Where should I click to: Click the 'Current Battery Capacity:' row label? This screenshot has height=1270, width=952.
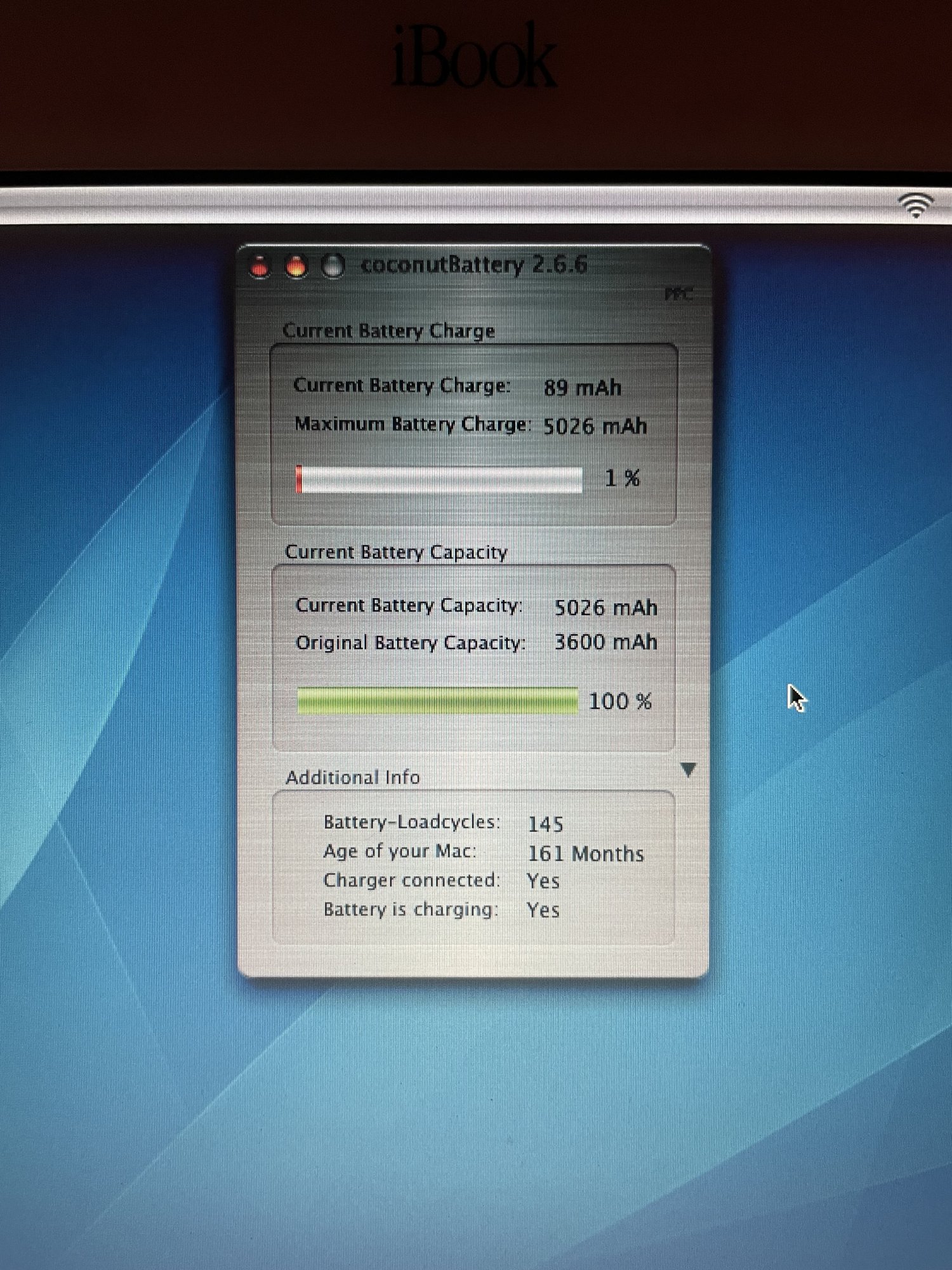pyautogui.click(x=409, y=606)
